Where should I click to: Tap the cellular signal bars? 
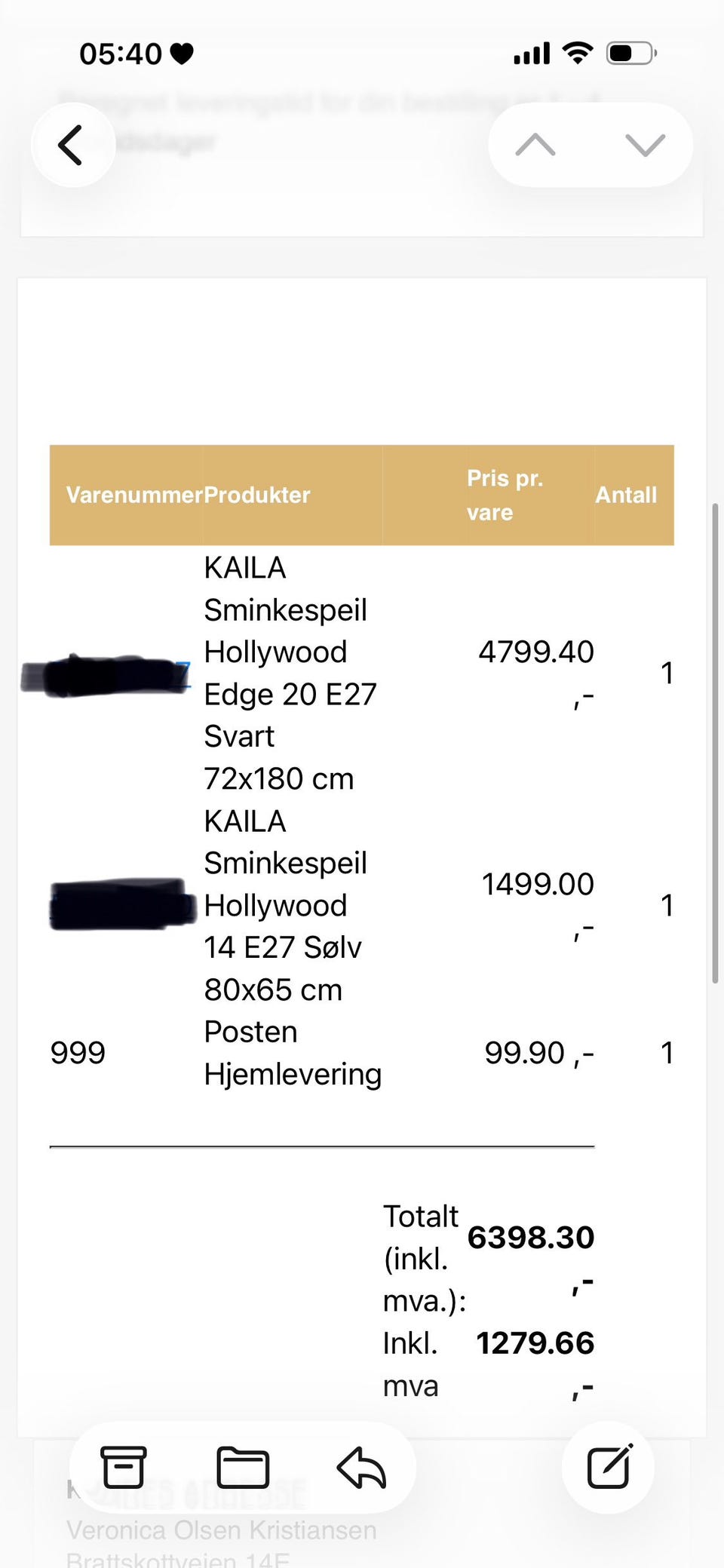[532, 54]
